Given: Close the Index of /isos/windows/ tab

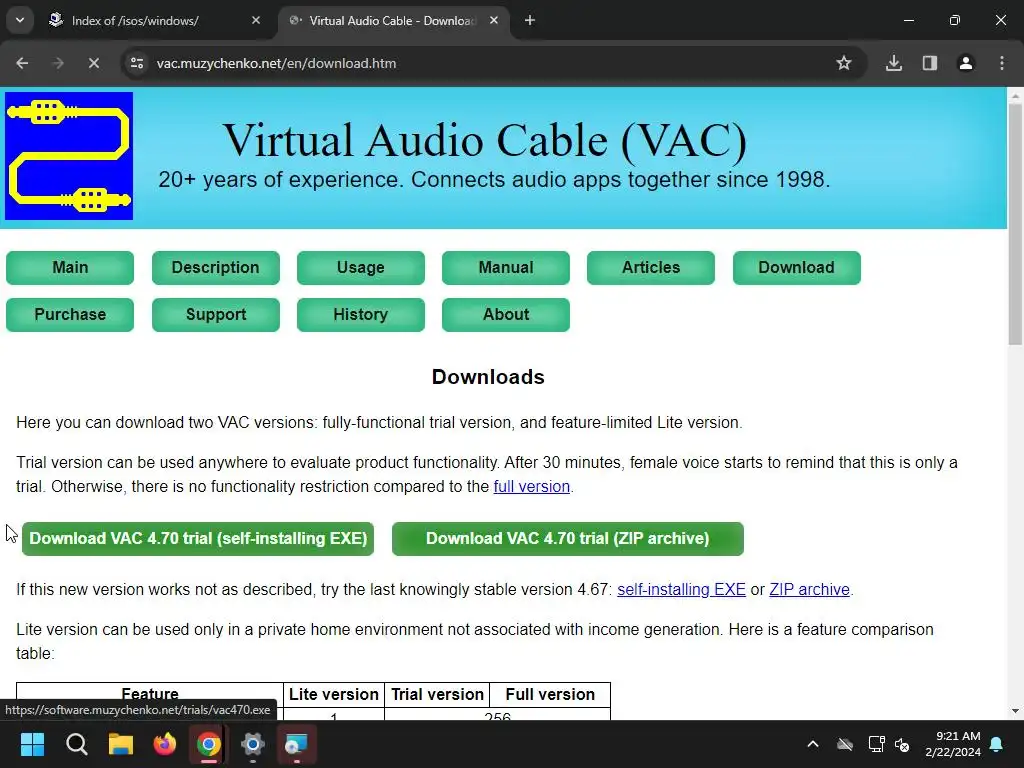Looking at the screenshot, I should 256,20.
